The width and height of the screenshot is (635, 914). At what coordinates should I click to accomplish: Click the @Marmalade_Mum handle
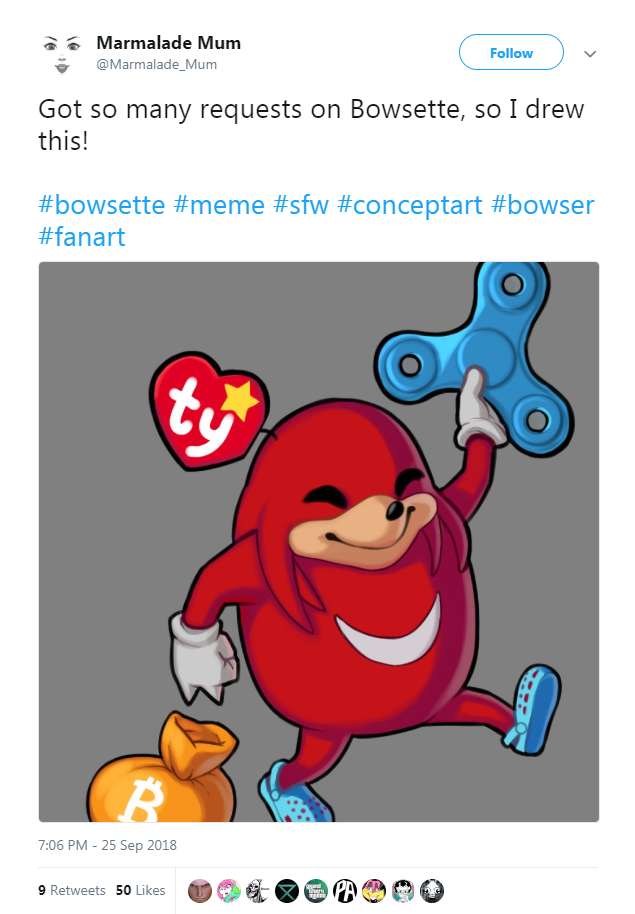156,65
